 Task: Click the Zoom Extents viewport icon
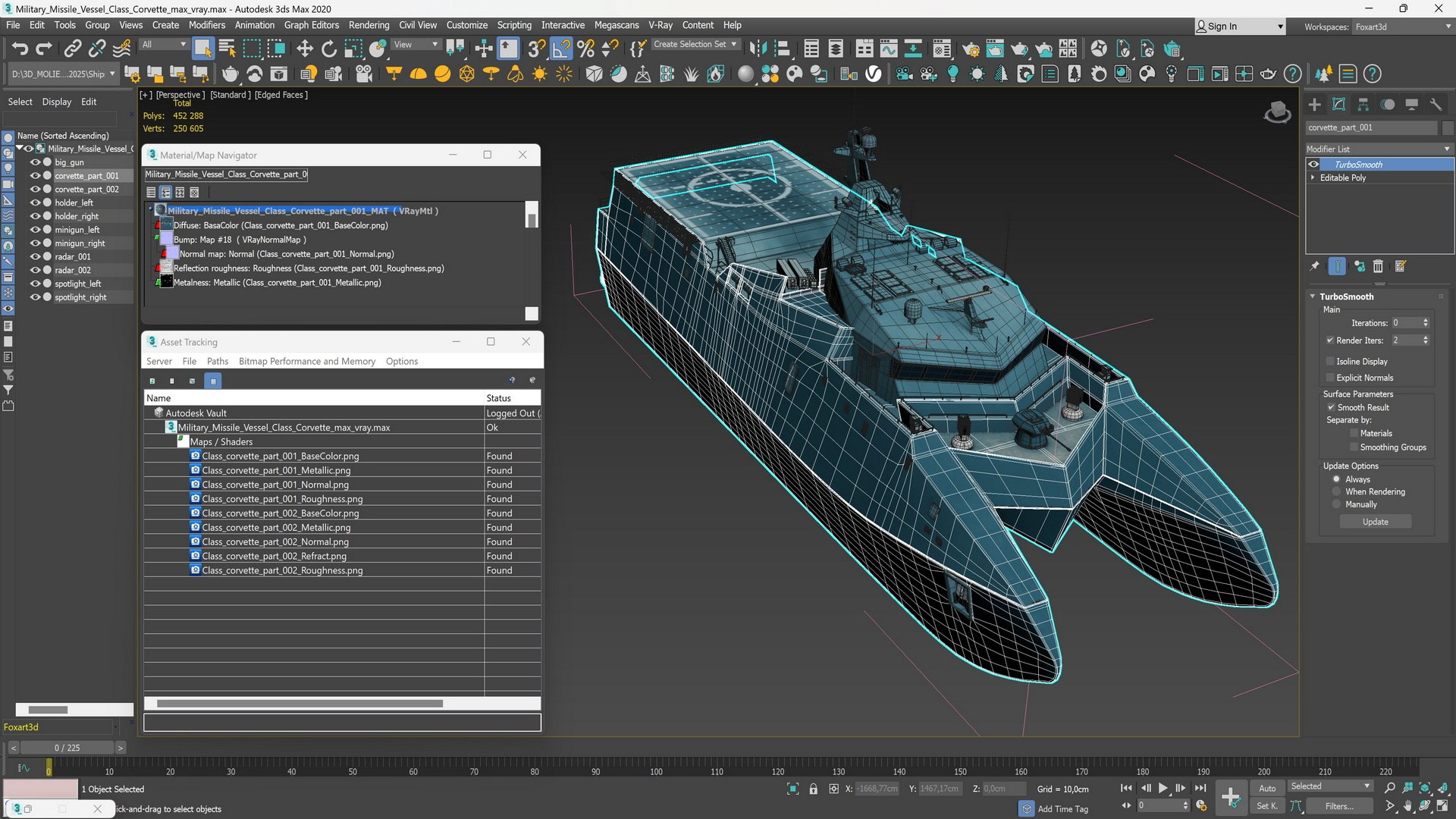point(1424,788)
